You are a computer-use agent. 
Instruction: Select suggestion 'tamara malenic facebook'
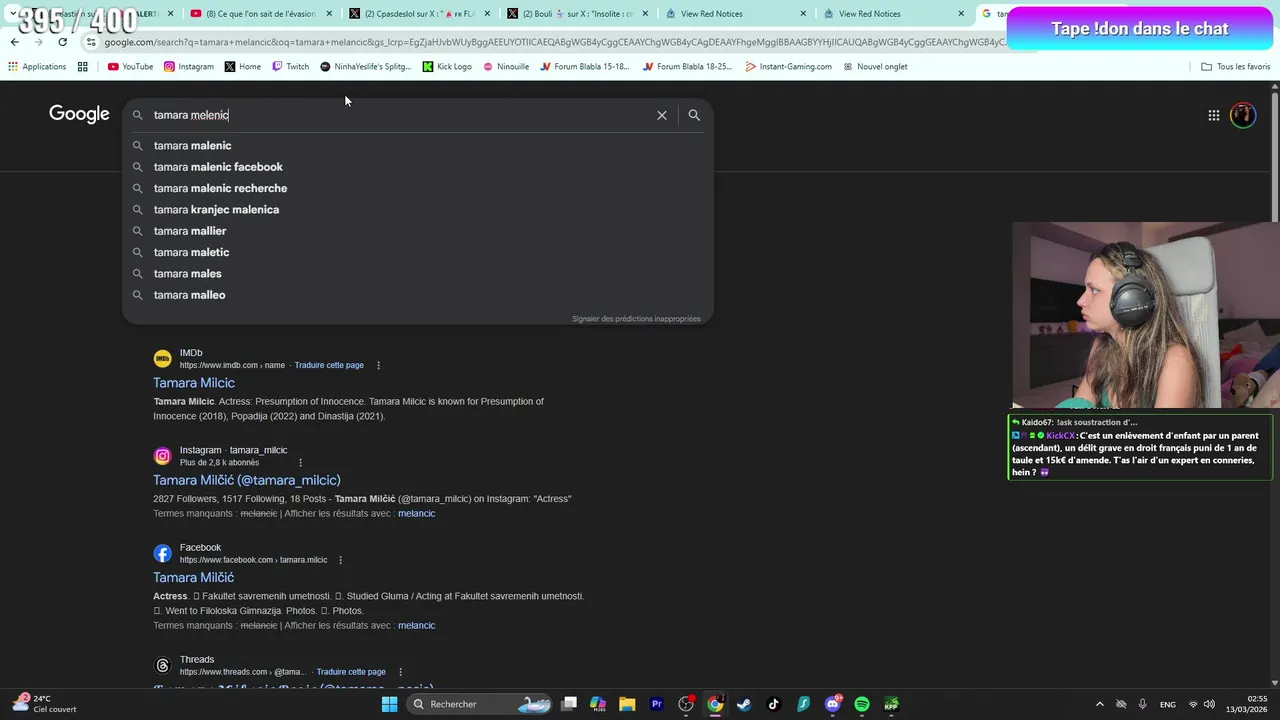[417, 167]
